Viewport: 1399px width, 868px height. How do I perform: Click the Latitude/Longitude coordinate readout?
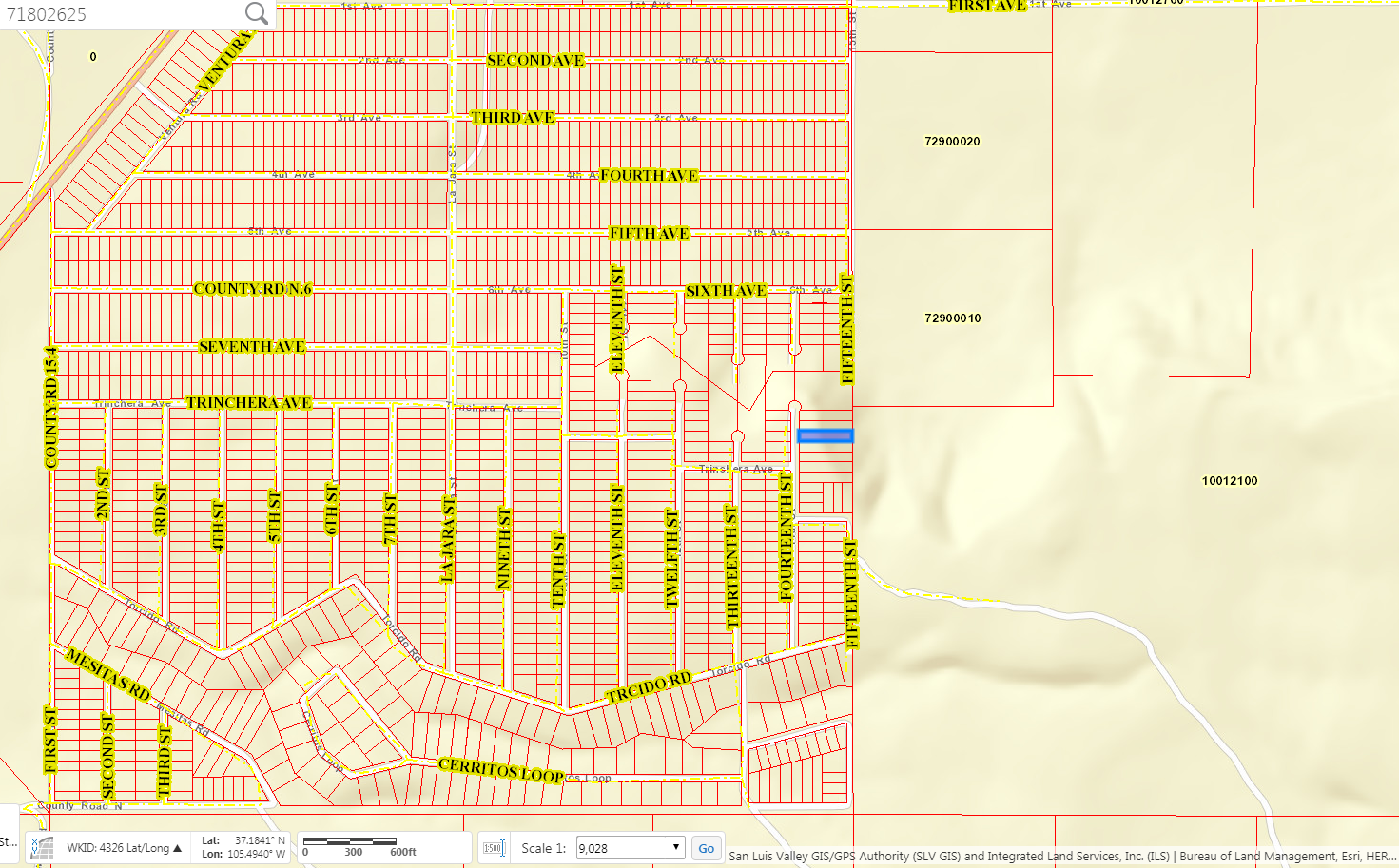point(243,847)
